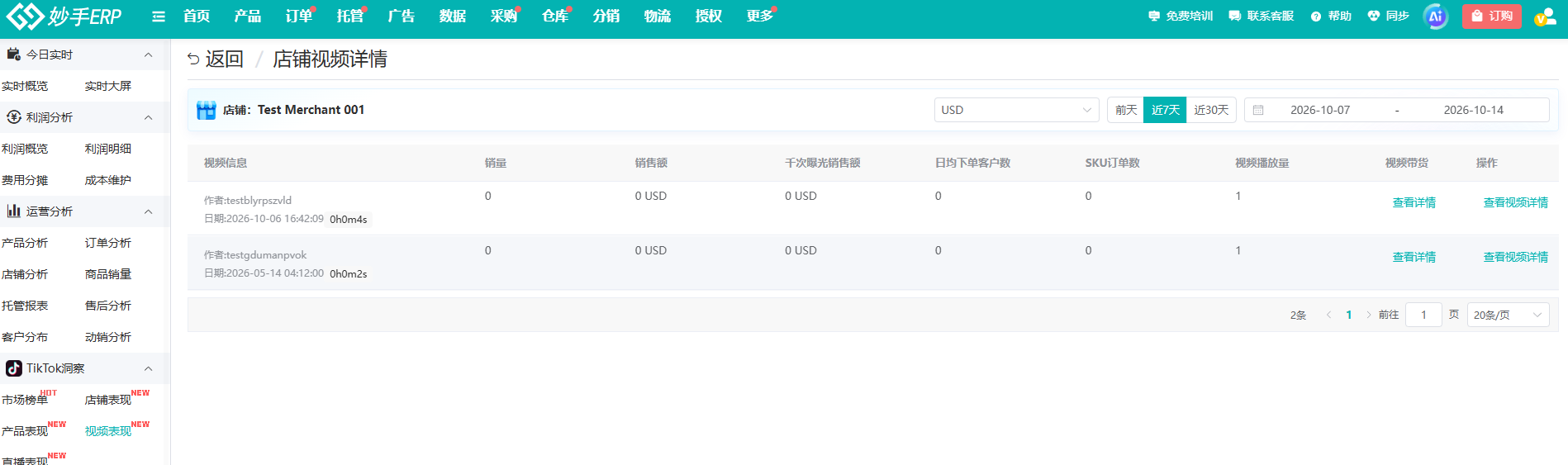Viewport: 1568px width, 465px height.
Task: Collapse the TikTok洞察 section chevron
Action: [x=149, y=368]
